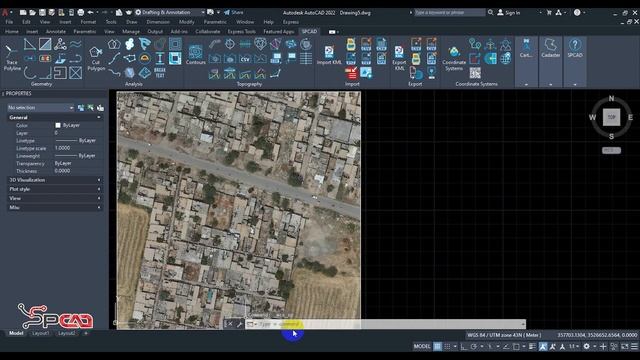Image resolution: width=640 pixels, height=360 pixels.
Task: Open the Dimension menu
Action: point(158,22)
